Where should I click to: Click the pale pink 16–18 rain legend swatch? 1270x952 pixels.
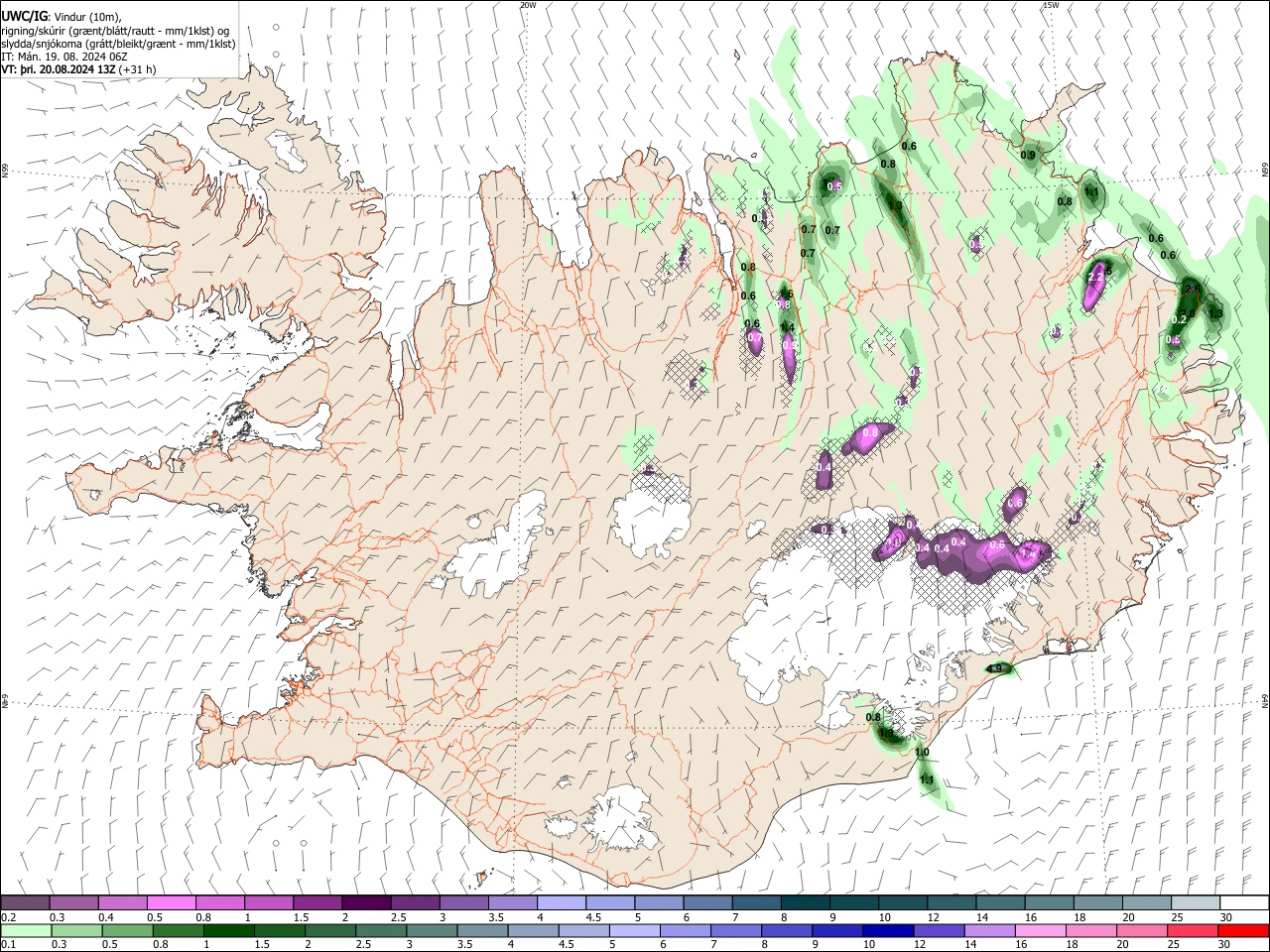1039,930
